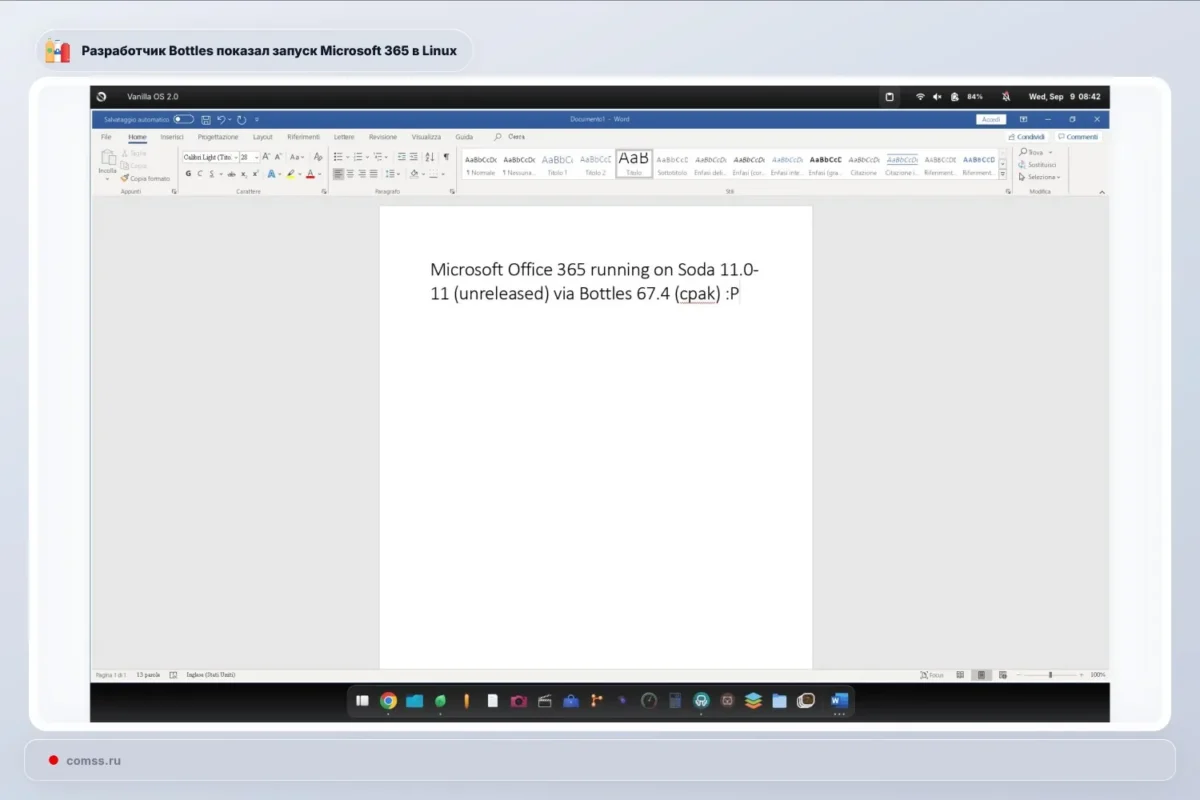
Task: Align text left
Action: pyautogui.click(x=338, y=174)
